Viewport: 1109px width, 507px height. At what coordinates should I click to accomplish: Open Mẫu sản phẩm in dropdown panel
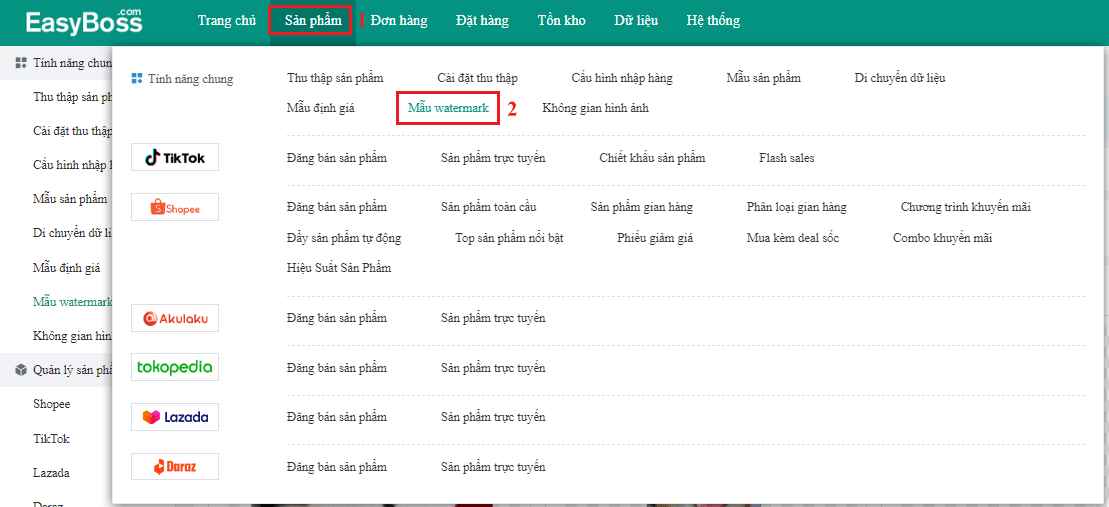coord(763,78)
